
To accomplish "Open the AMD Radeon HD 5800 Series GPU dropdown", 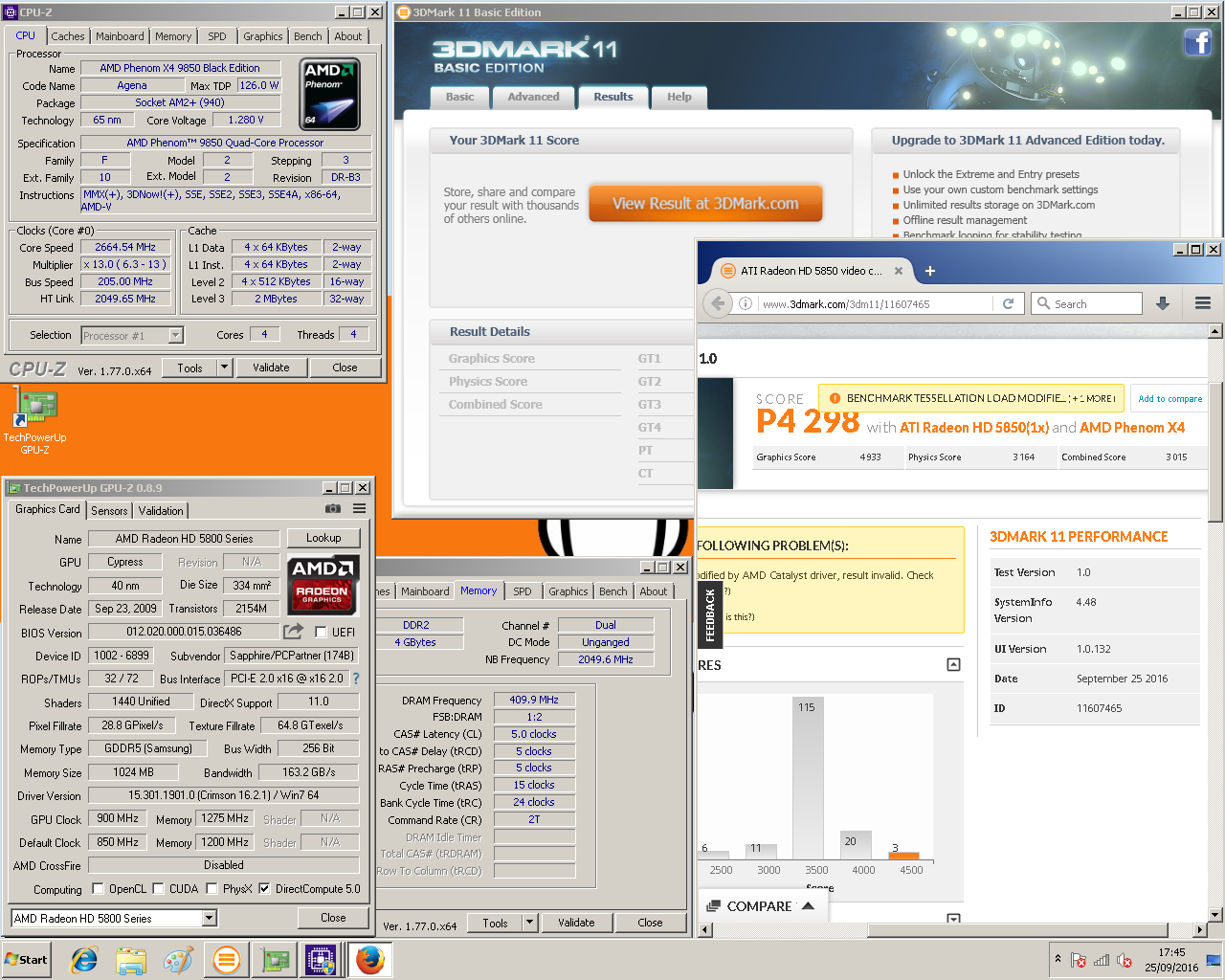I will coord(210,918).
